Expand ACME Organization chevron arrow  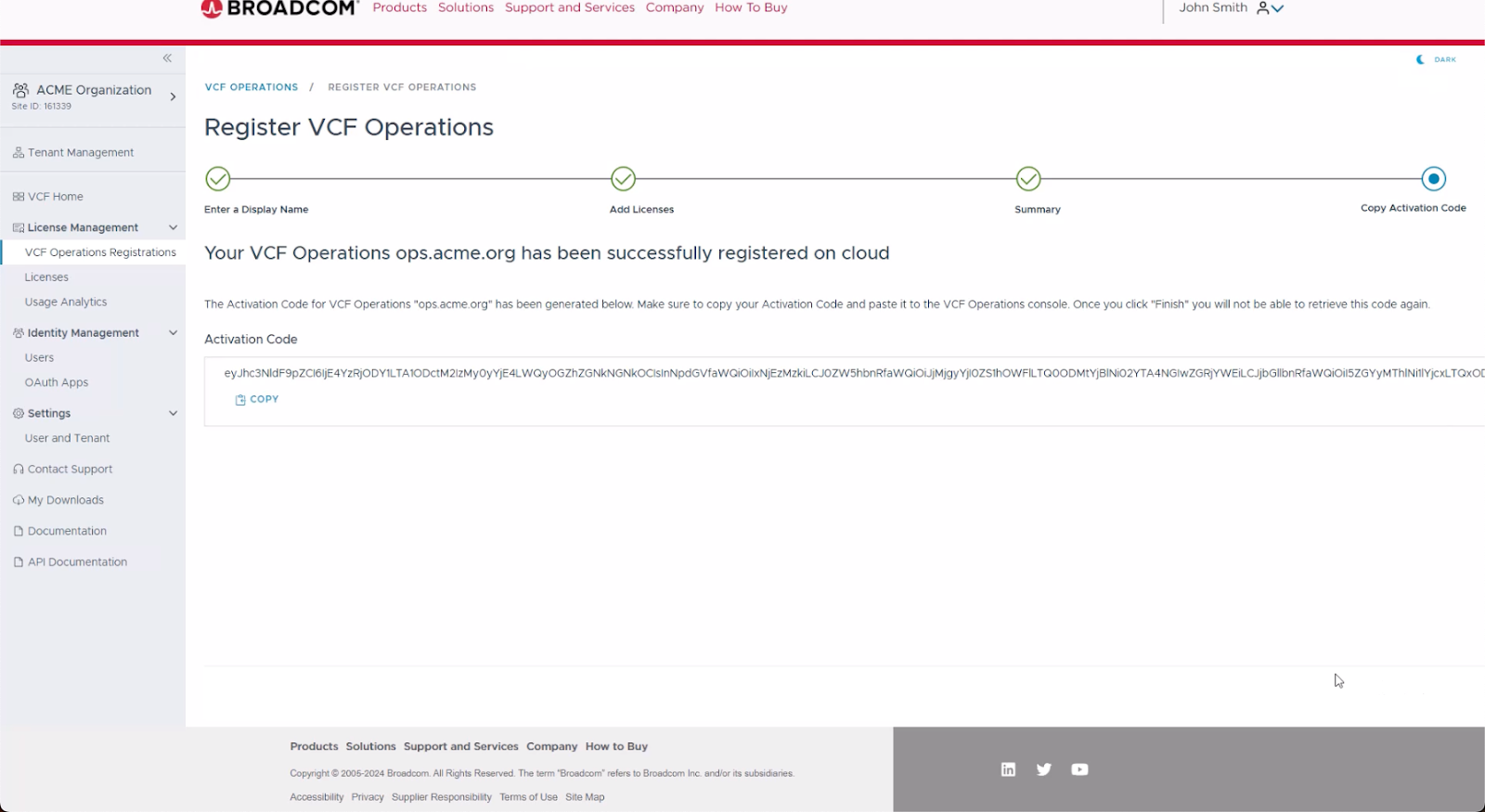tap(173, 97)
